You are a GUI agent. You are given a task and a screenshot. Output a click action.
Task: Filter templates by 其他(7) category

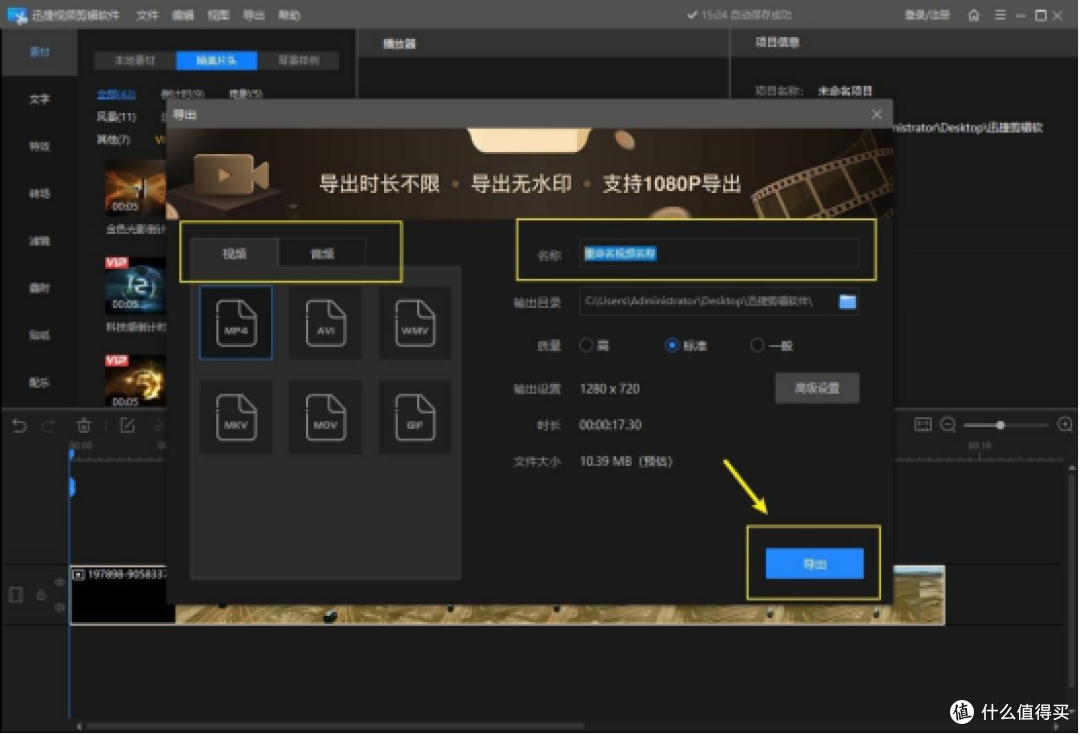(113, 139)
